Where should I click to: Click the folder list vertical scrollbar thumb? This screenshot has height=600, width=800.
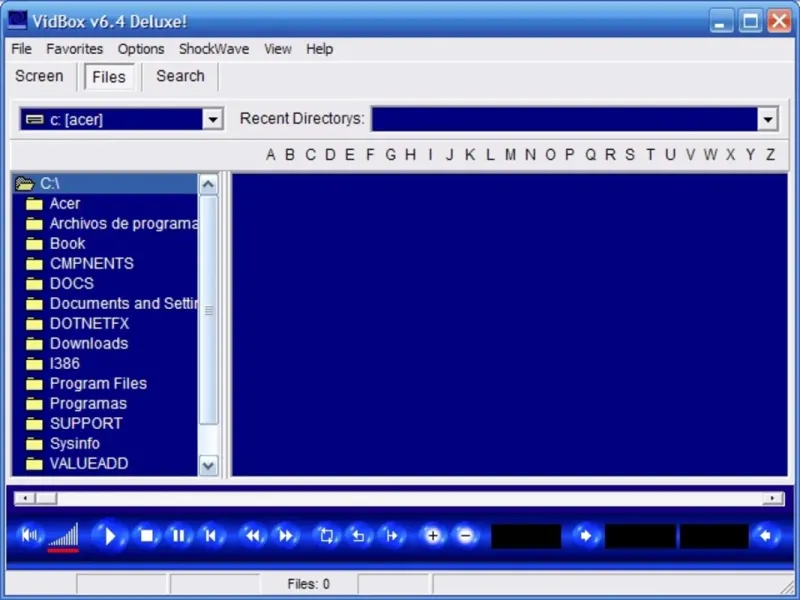click(x=208, y=310)
